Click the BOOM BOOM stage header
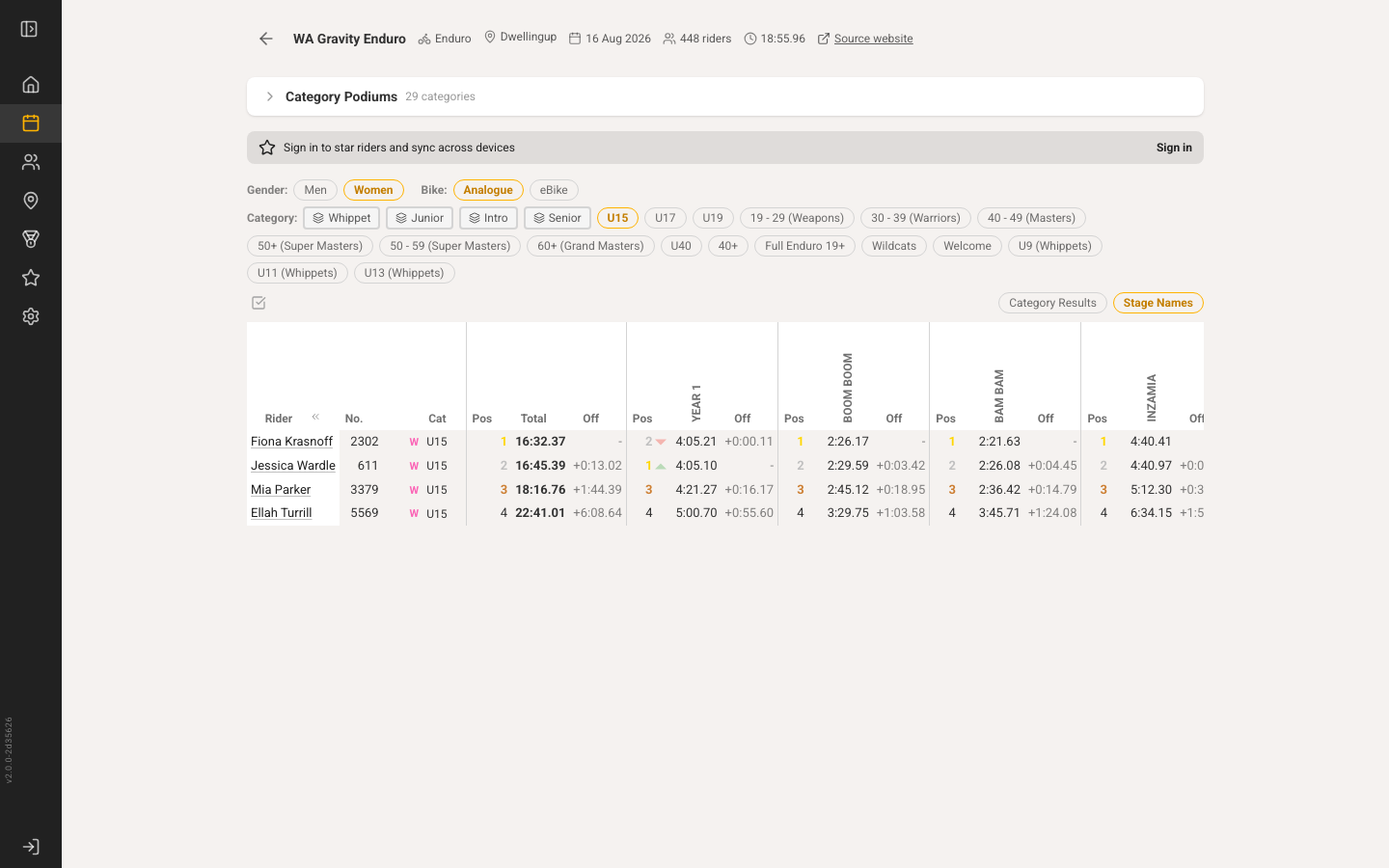The image size is (1389, 868). click(848, 388)
